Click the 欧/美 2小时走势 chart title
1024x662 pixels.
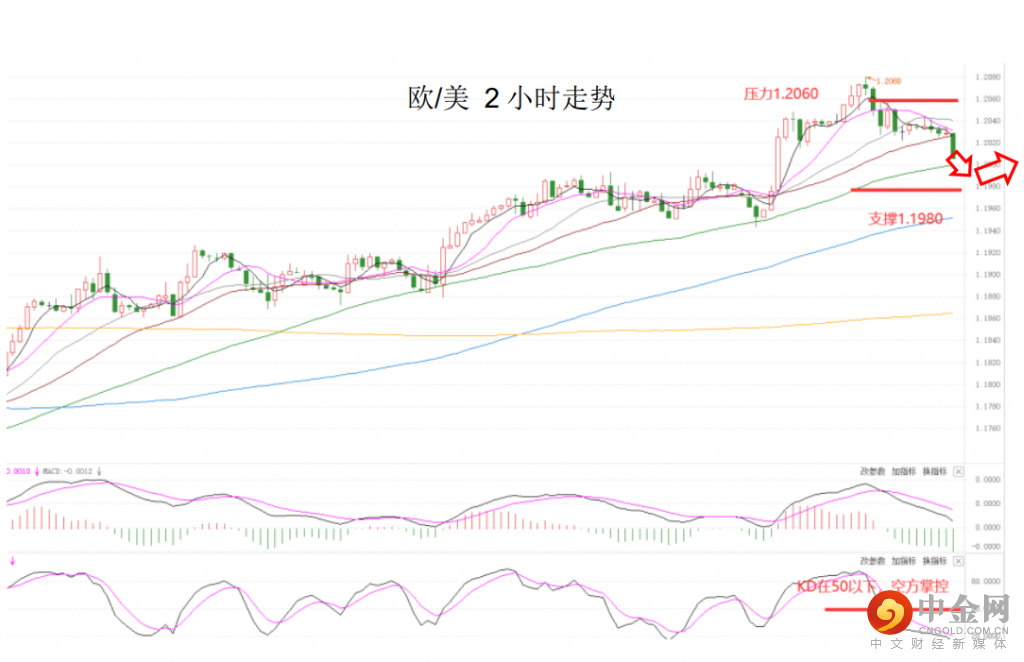[x=511, y=99]
